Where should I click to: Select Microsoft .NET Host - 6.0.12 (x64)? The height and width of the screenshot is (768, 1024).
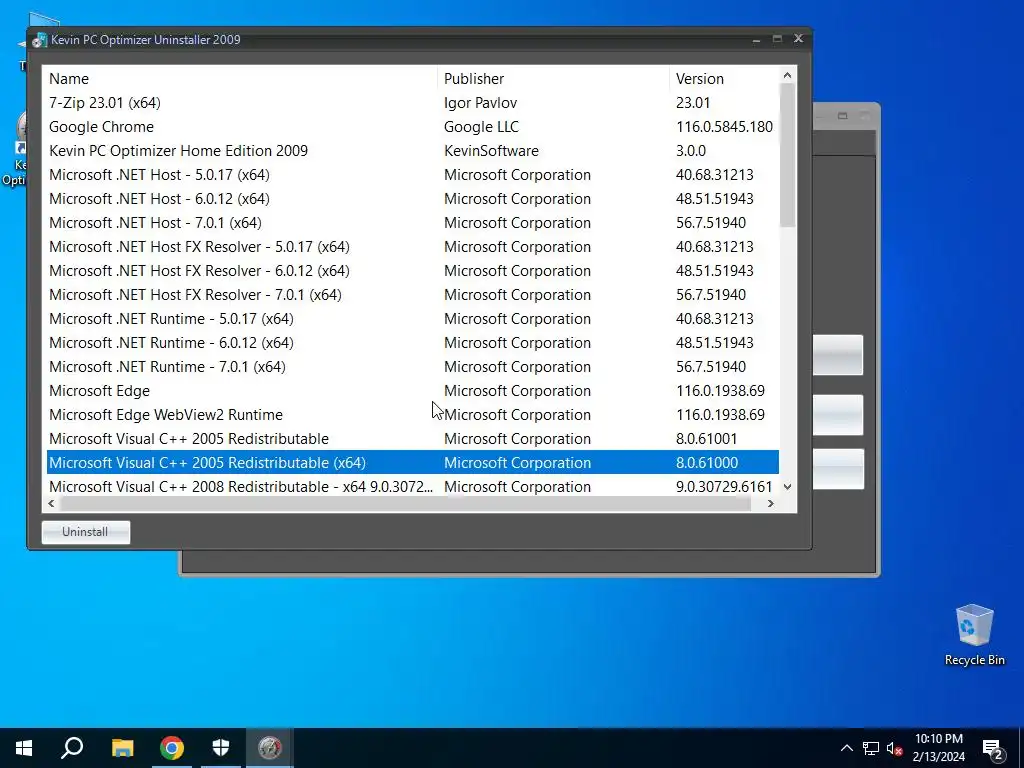point(413,199)
